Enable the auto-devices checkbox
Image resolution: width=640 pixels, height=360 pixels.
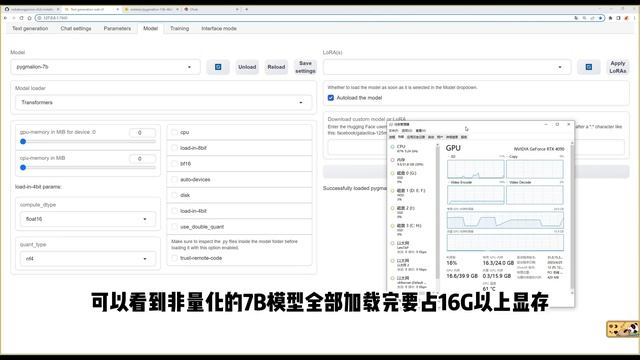[x=175, y=180]
